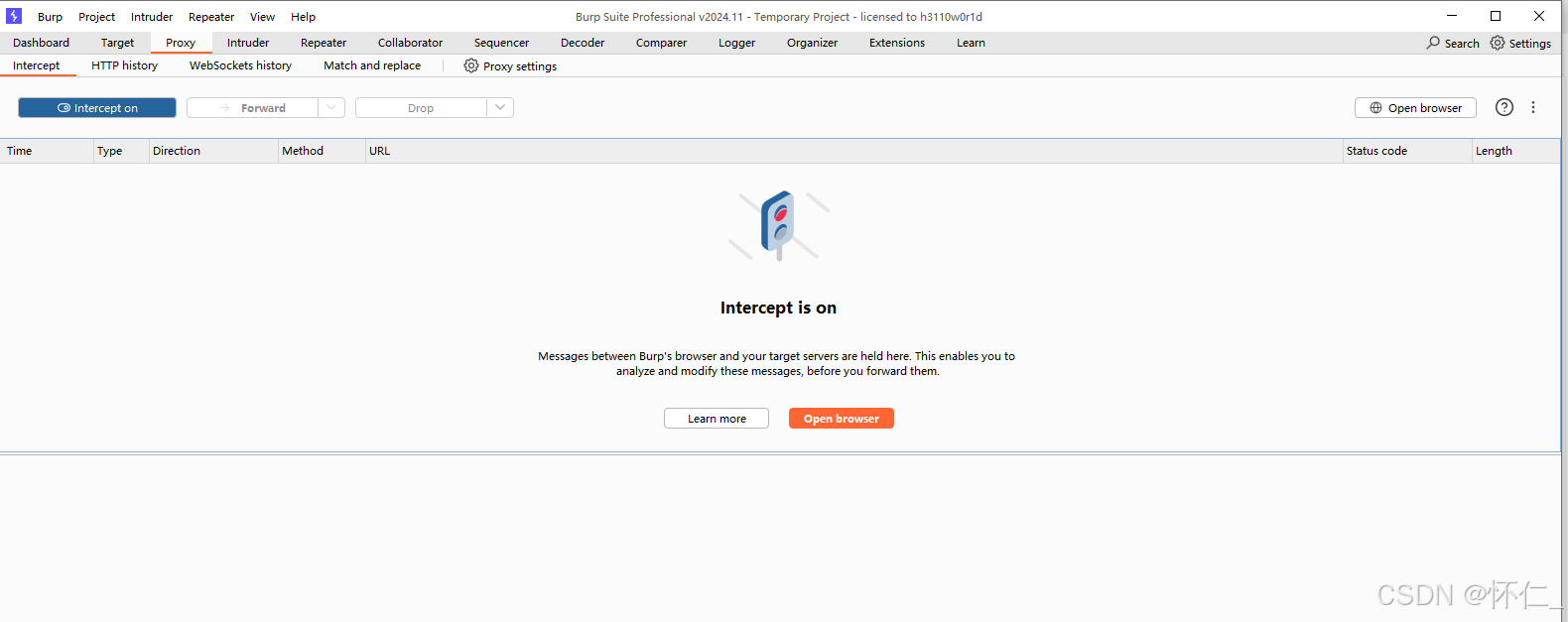Switch to the Extensions tab
This screenshot has width=1568, height=622.
tap(897, 43)
